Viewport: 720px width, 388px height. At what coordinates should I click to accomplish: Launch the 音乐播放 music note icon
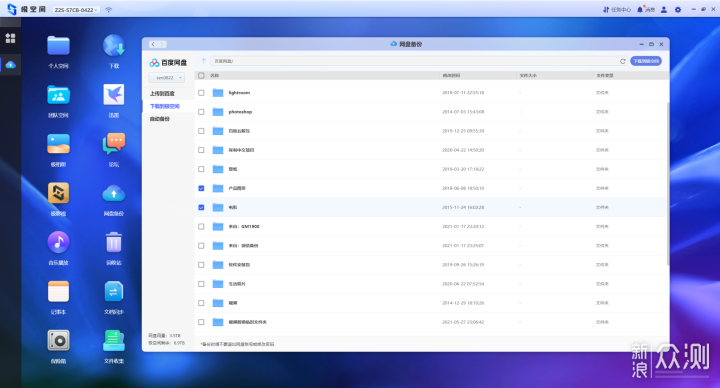[58, 242]
